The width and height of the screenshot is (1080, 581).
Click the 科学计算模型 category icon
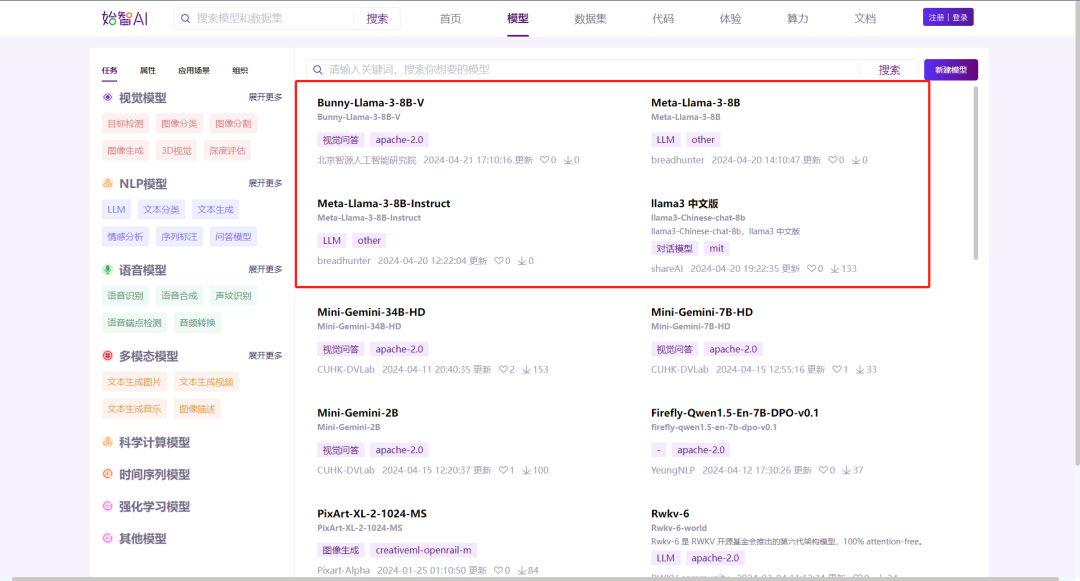click(107, 441)
